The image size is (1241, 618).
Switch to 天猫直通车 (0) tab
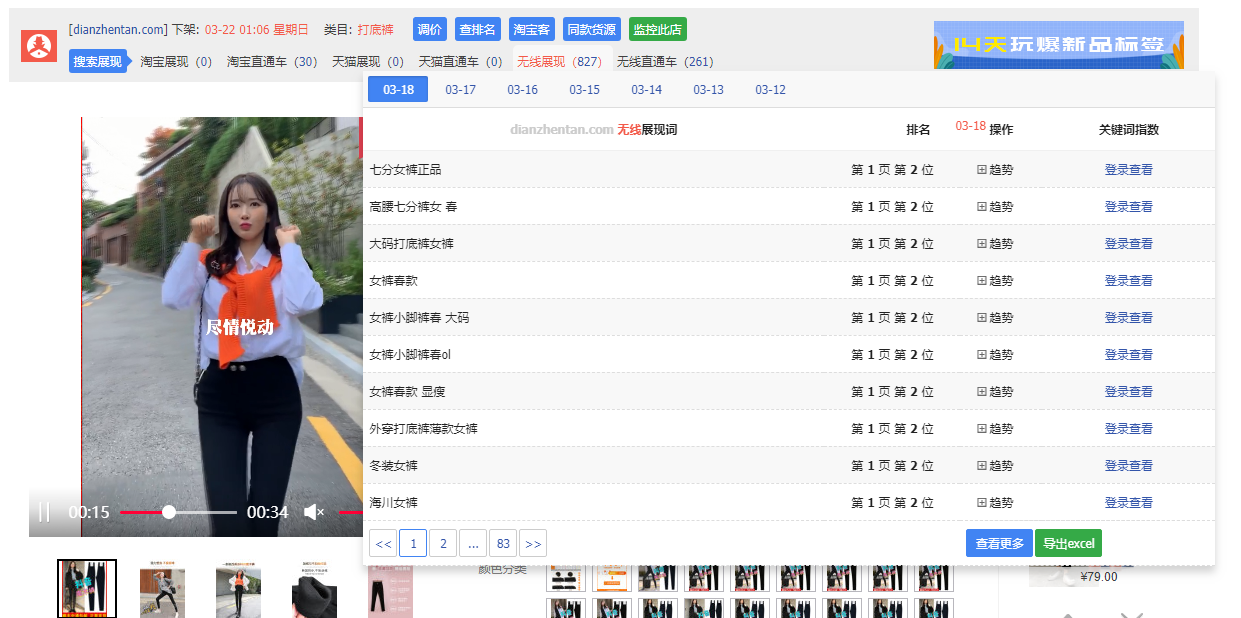click(460, 61)
